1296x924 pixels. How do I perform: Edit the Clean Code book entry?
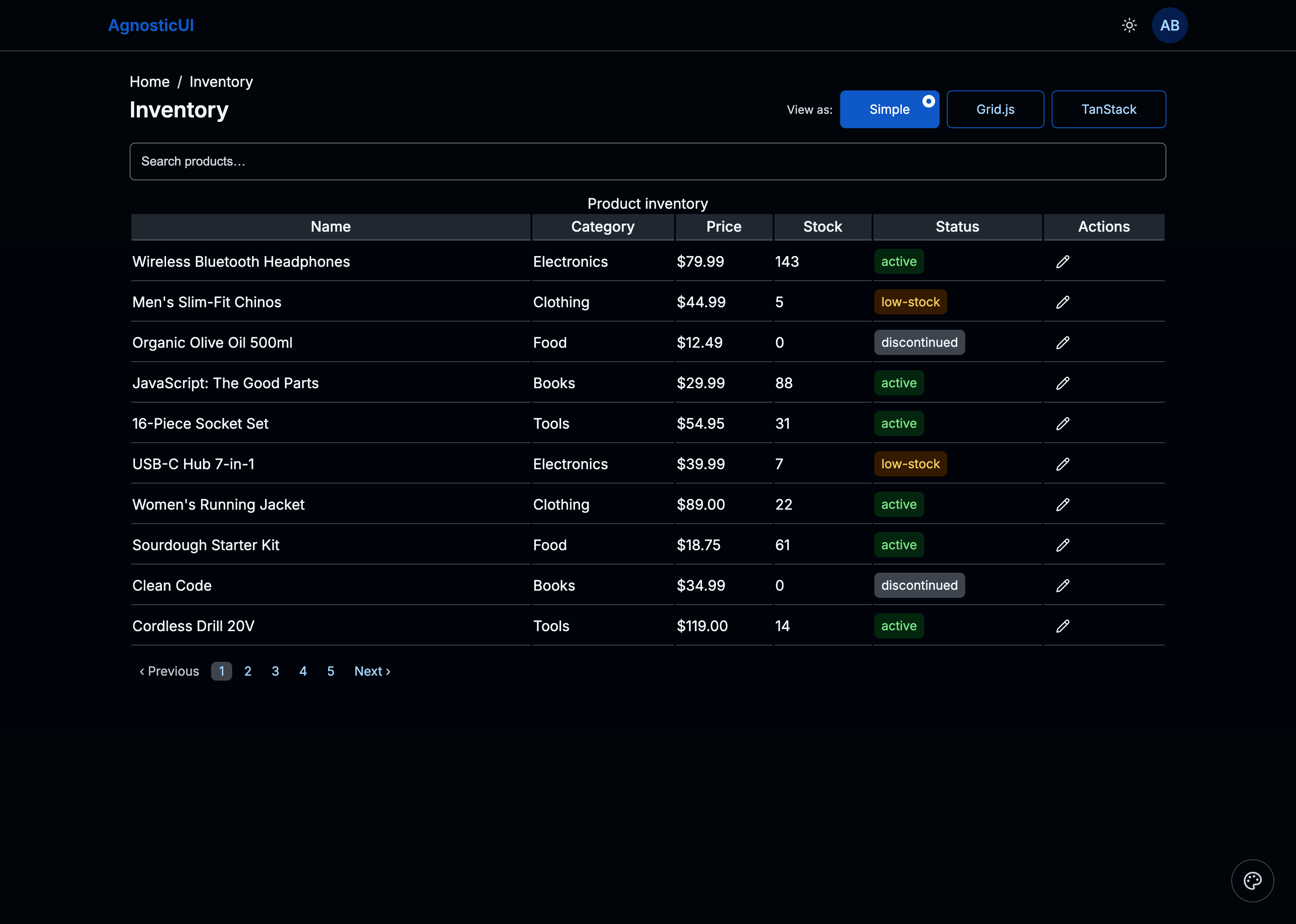[x=1063, y=585]
